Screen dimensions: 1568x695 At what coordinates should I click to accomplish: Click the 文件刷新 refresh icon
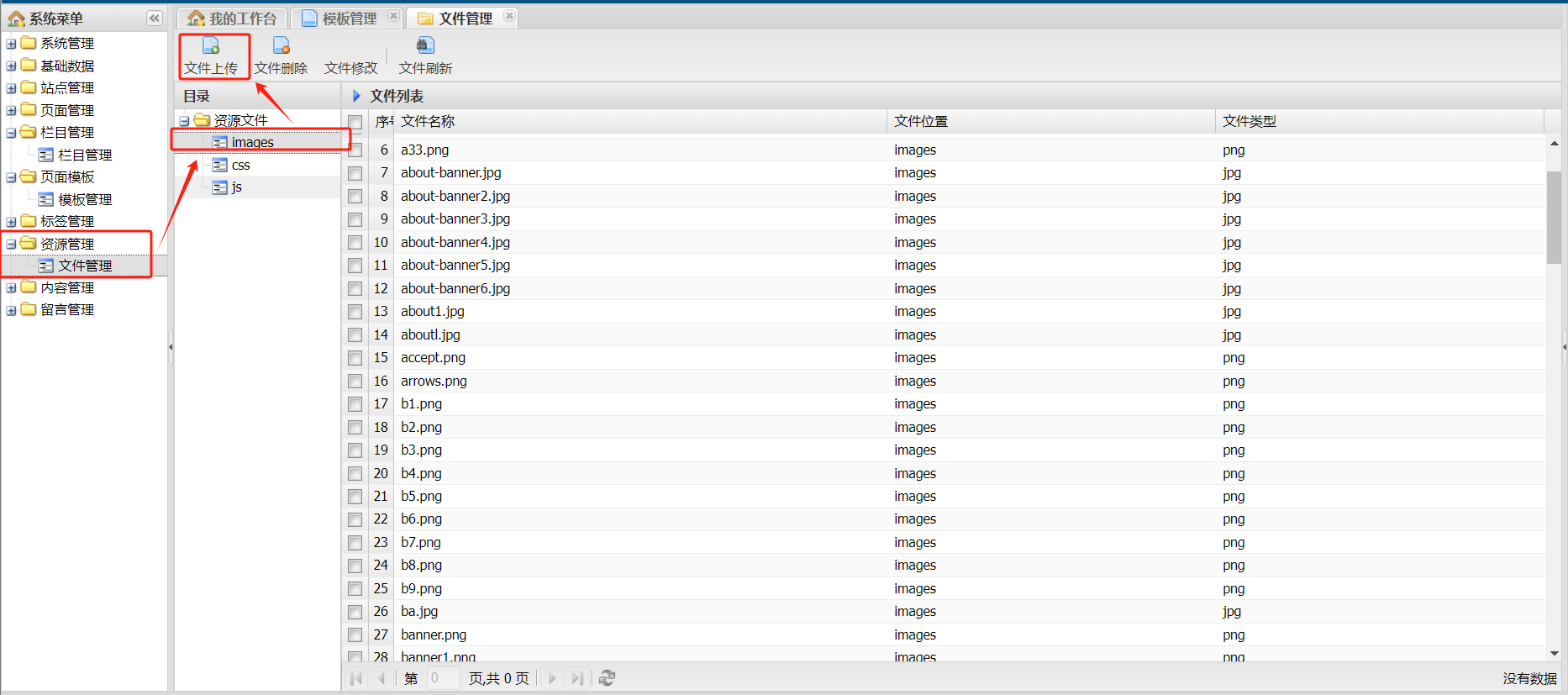coord(425,45)
